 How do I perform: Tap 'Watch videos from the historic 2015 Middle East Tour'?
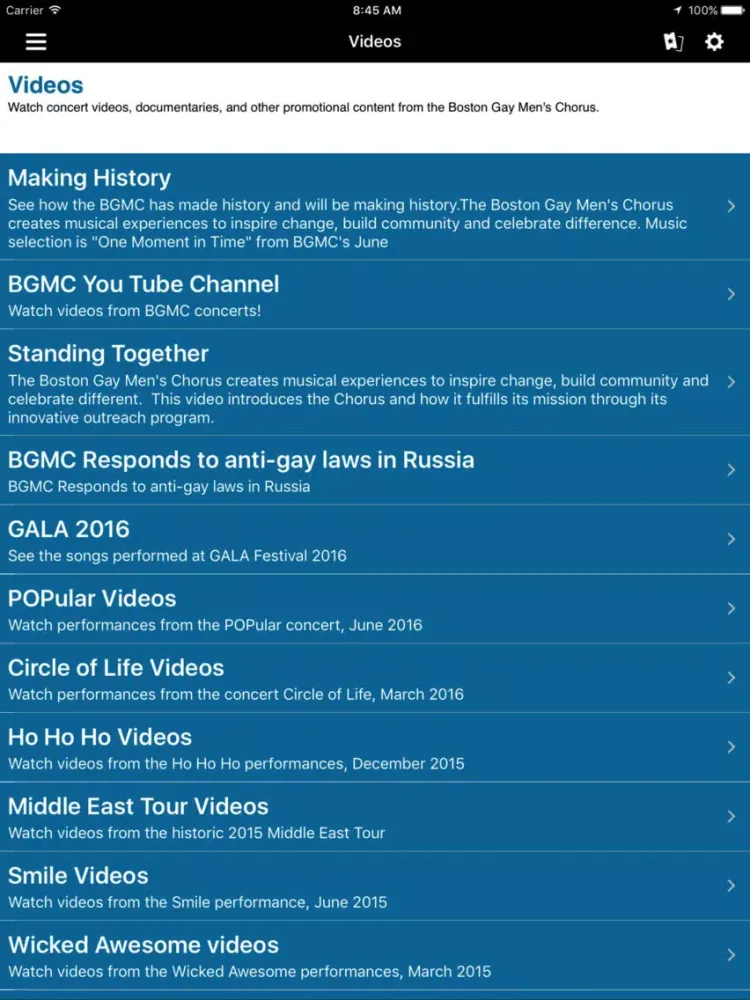point(196,833)
